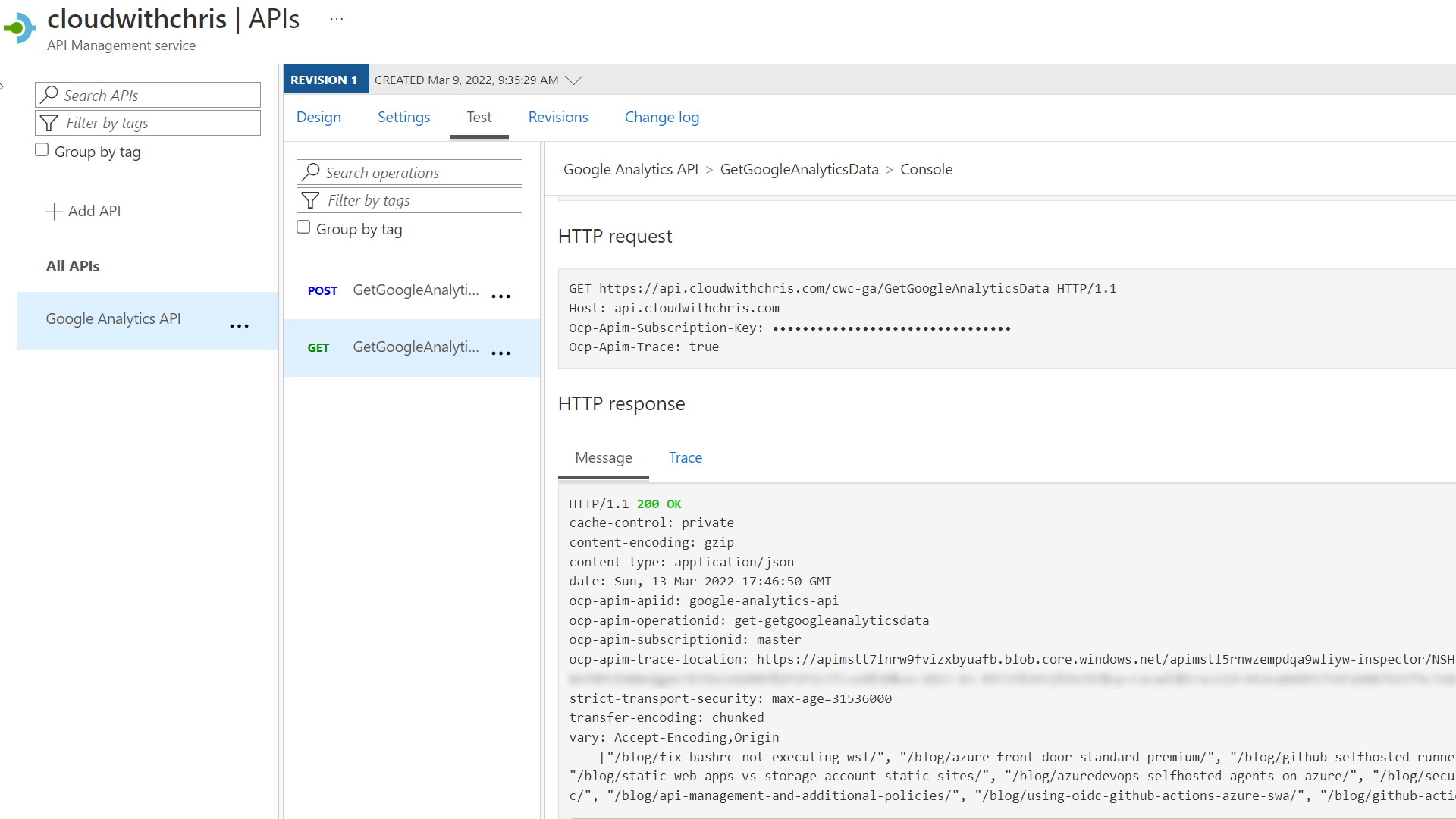Click the filter funnel icon above the operations list
This screenshot has height=819, width=1456.
311,200
